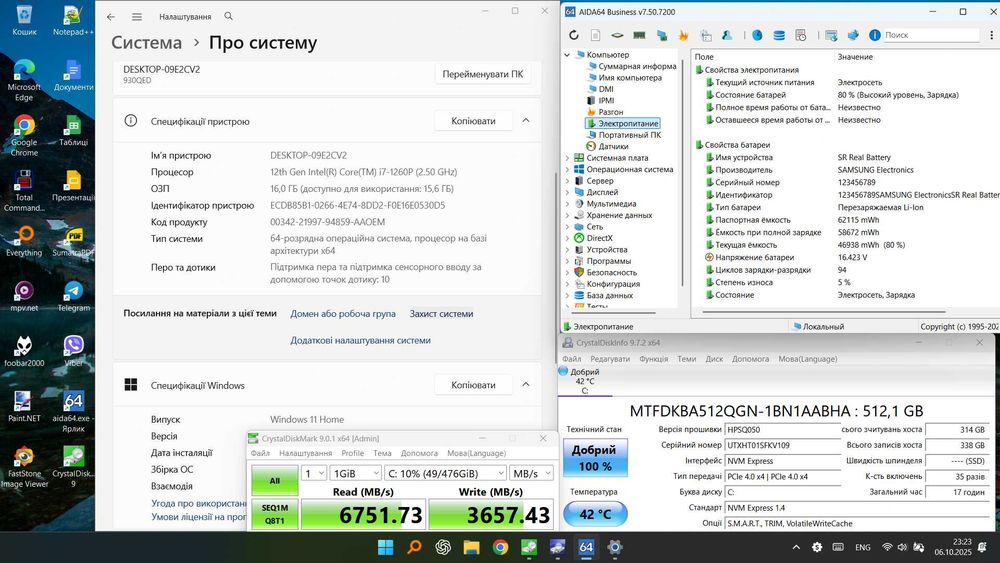This screenshot has height=563, width=1000.
Task: Click the AIDA64 Поиск search field
Action: (x=930, y=35)
